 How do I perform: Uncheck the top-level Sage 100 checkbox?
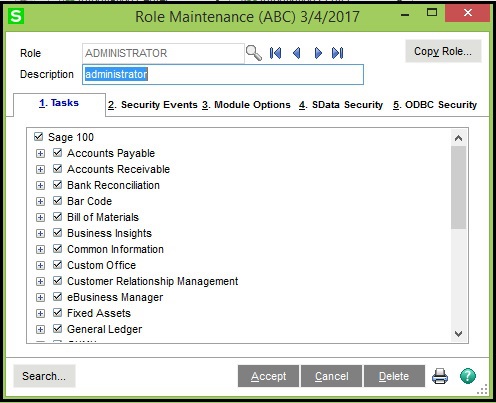(38, 137)
